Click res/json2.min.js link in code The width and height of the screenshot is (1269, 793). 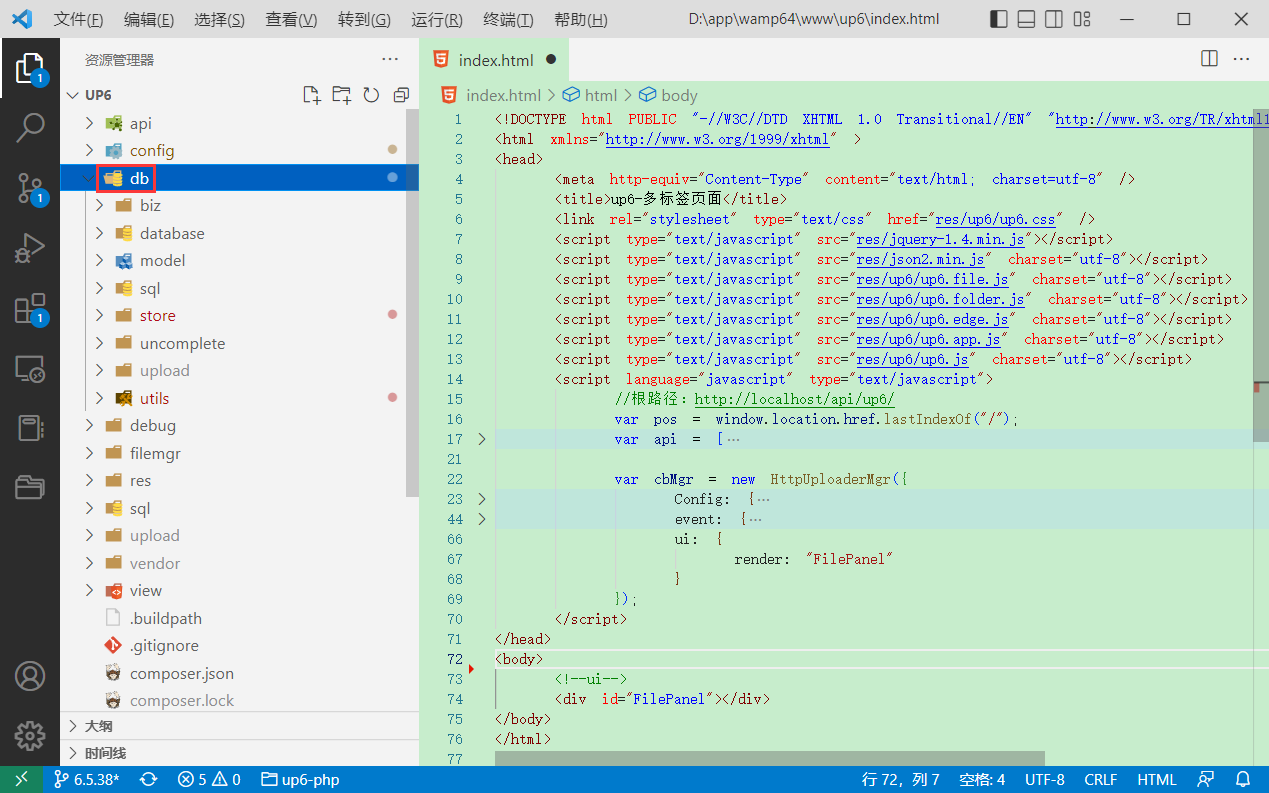pyautogui.click(x=920, y=259)
